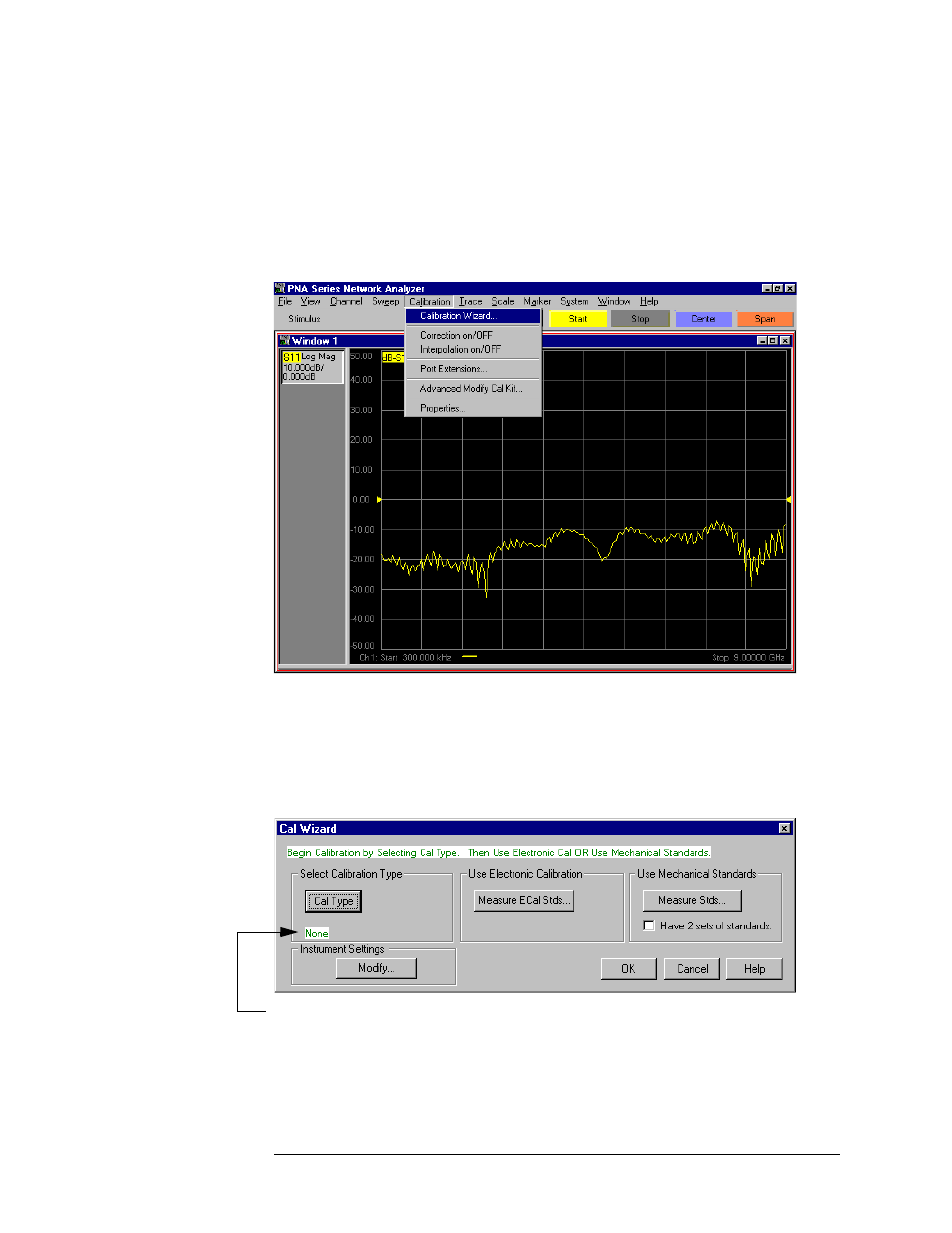Click OK in Cal Wizard
The image size is (952, 1233).
point(628,969)
